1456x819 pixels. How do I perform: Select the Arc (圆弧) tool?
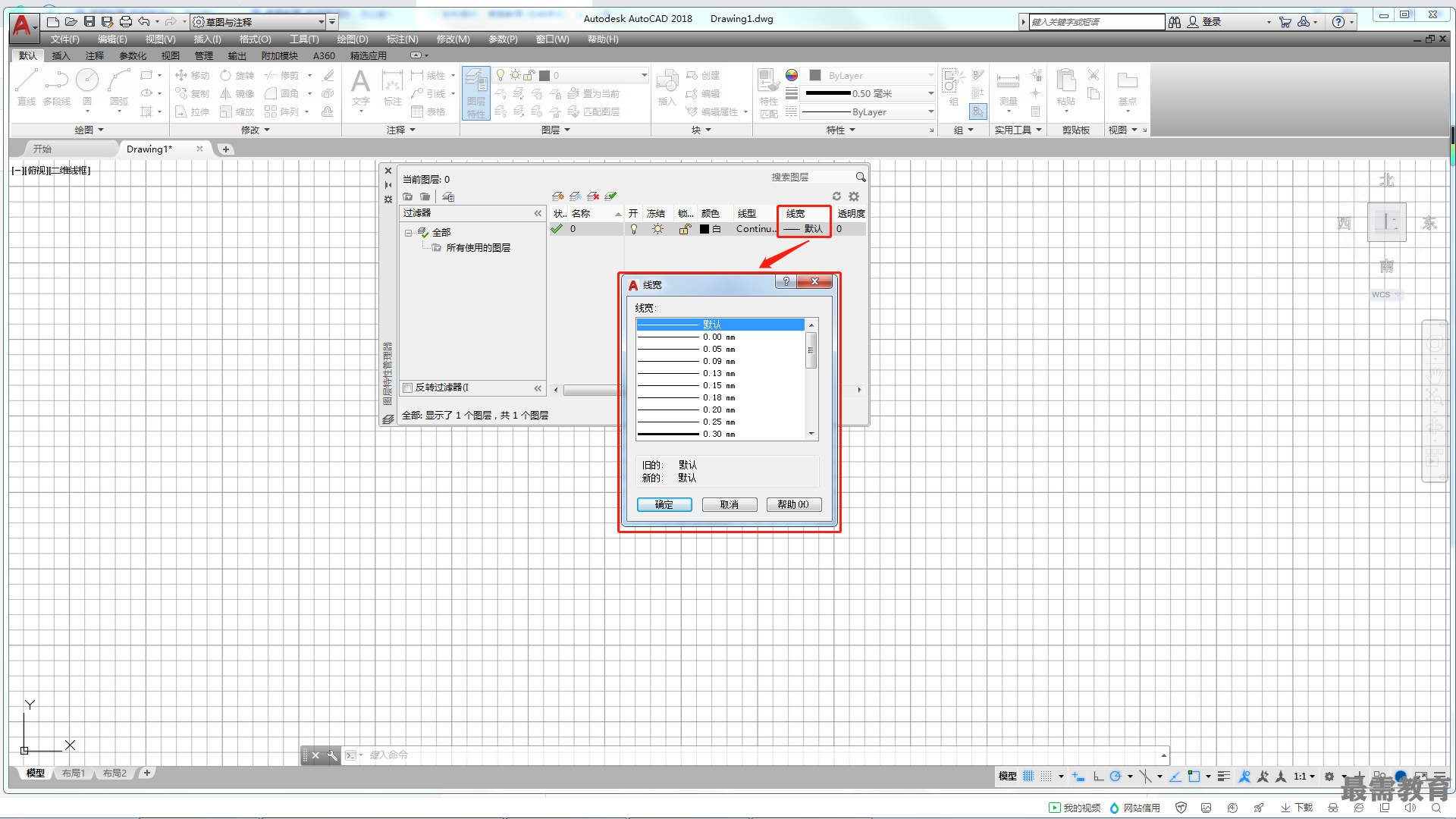(119, 87)
